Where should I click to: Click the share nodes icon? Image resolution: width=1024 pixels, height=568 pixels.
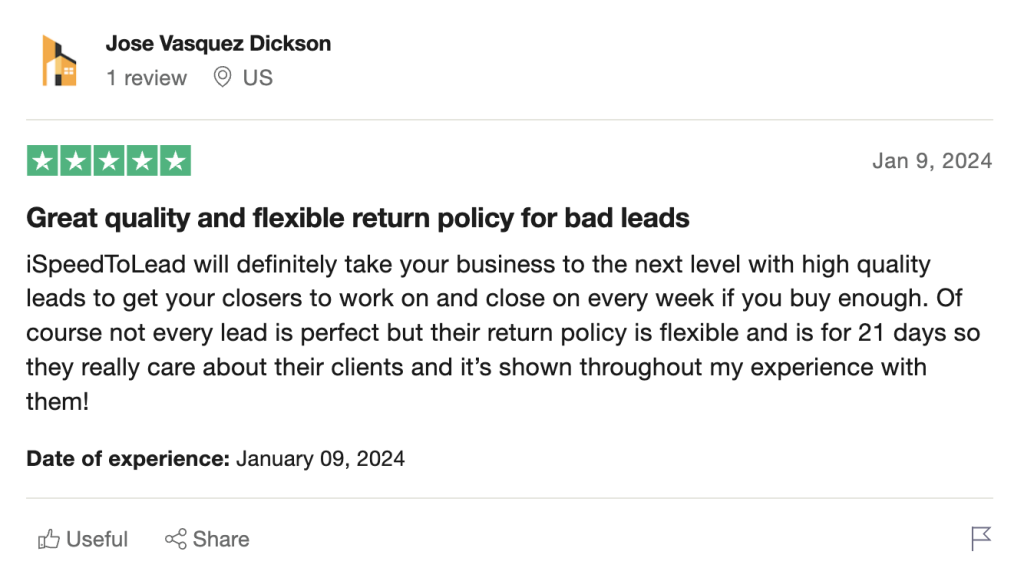(x=176, y=540)
